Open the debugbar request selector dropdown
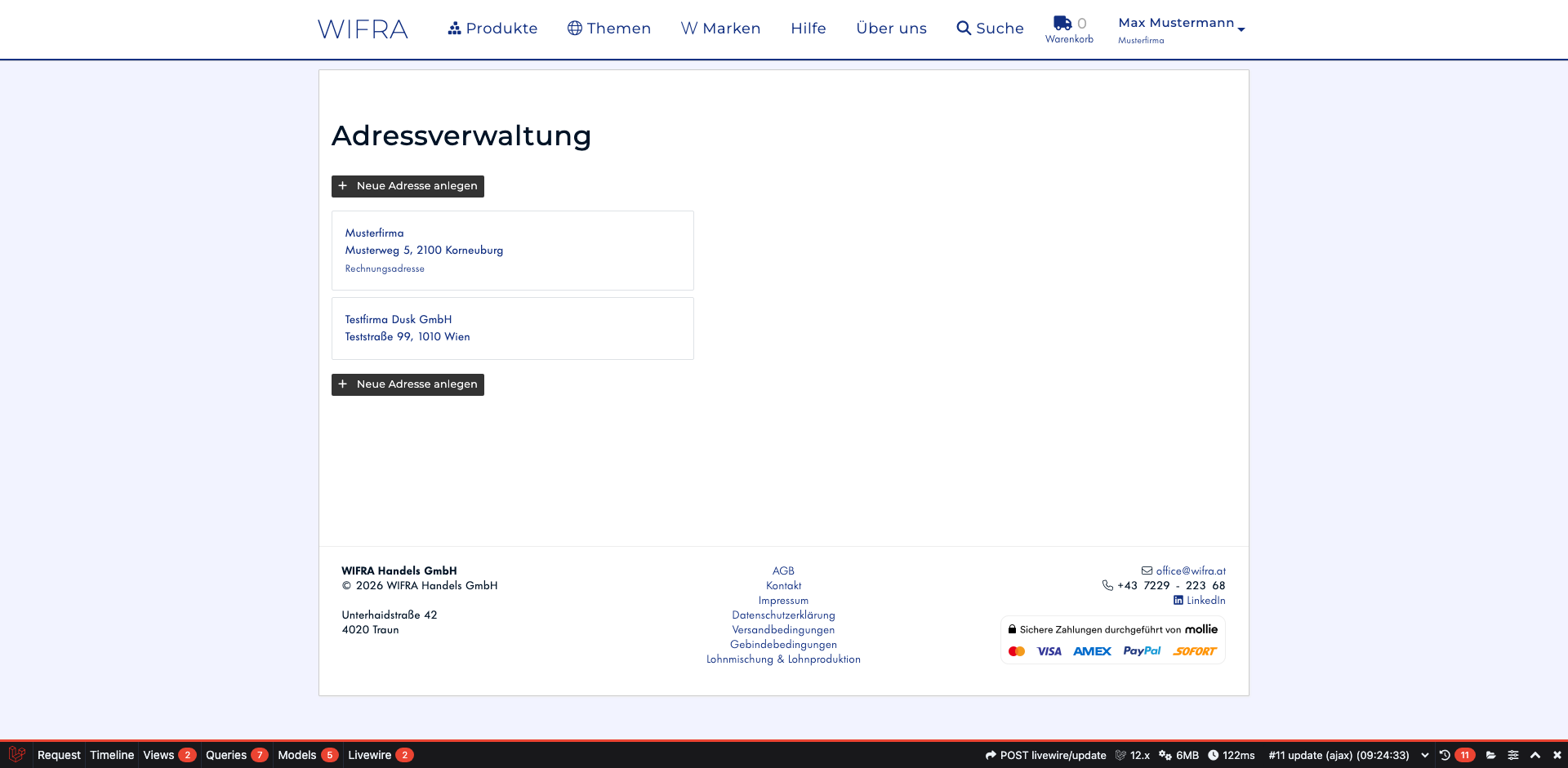 click(x=1425, y=755)
